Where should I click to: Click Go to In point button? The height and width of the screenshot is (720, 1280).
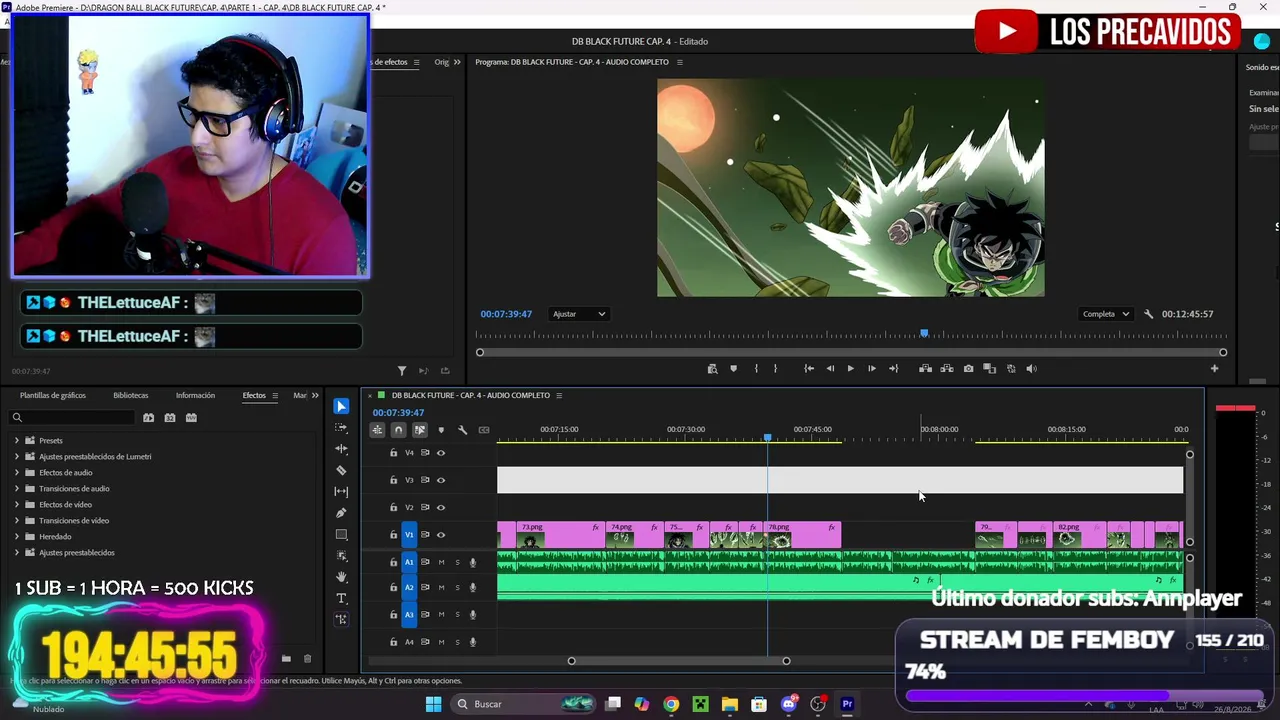[x=809, y=369]
